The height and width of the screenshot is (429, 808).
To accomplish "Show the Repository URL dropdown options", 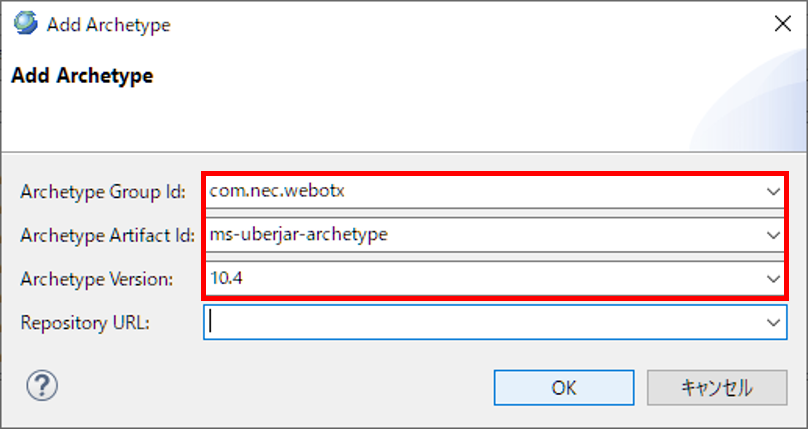I will (772, 323).
